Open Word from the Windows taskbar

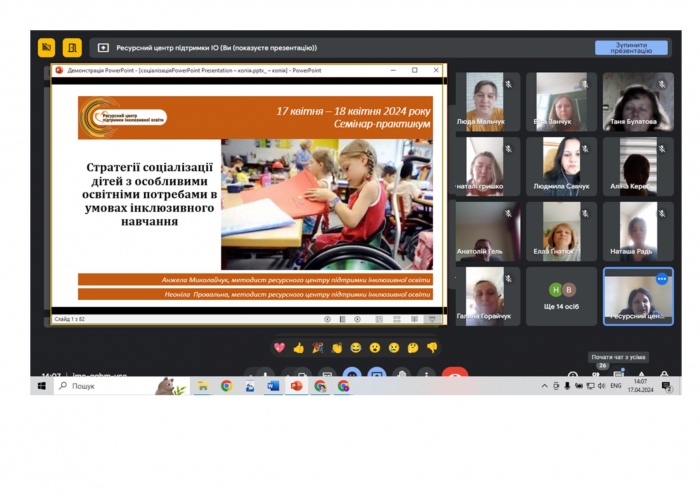273,386
